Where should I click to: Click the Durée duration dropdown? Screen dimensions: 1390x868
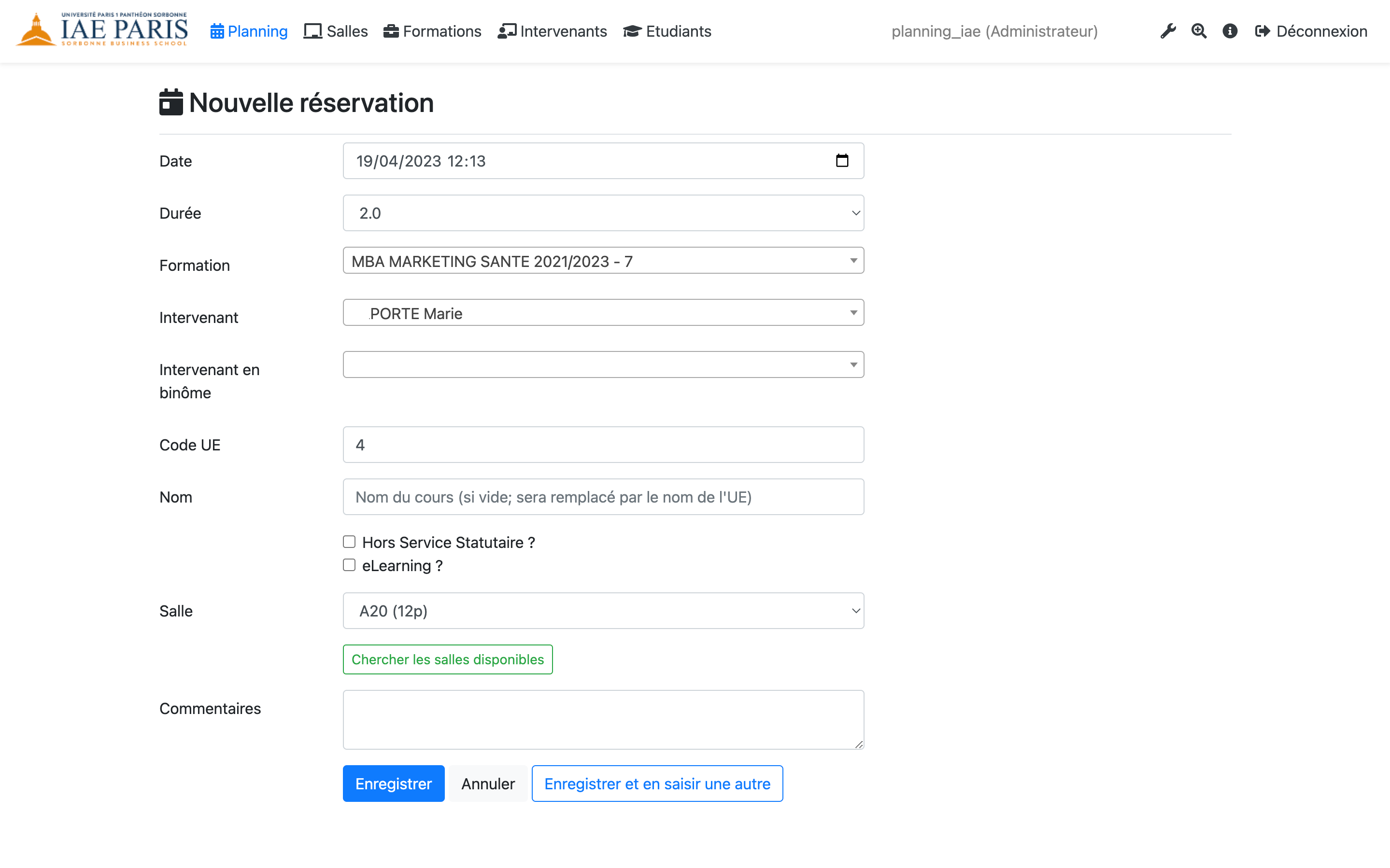603,213
